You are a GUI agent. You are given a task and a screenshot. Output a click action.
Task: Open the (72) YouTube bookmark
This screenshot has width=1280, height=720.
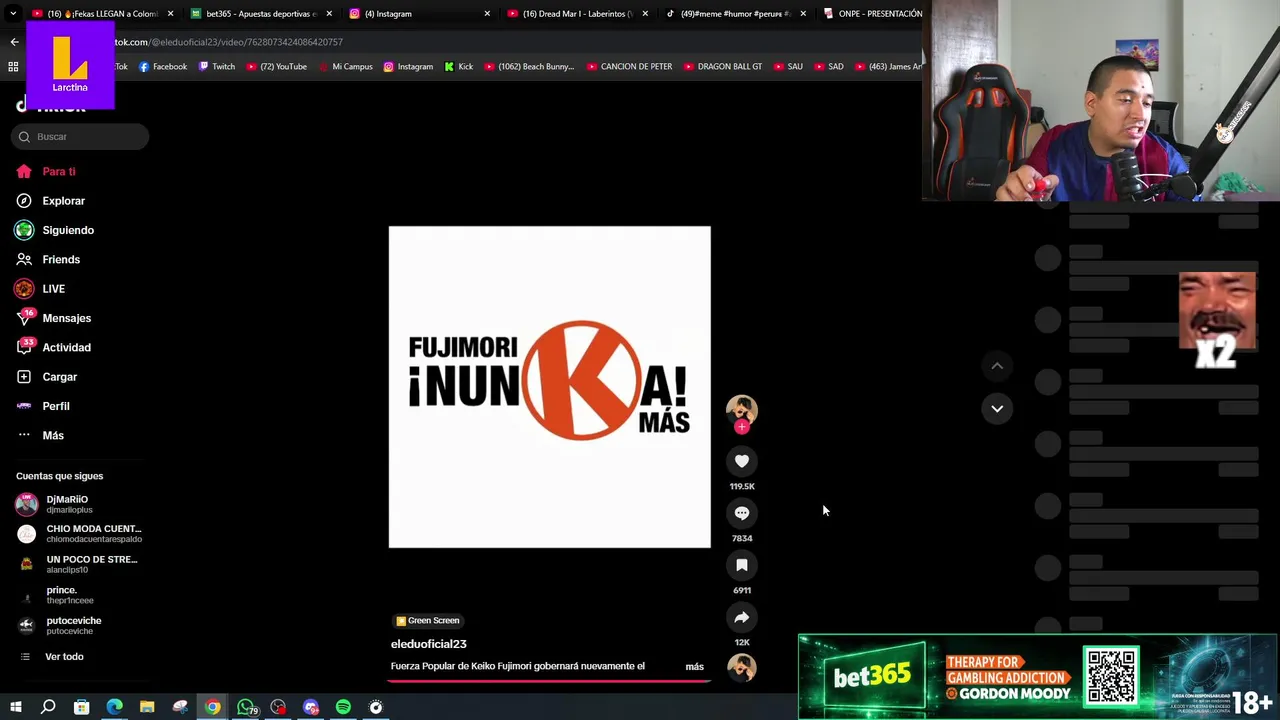point(276,67)
